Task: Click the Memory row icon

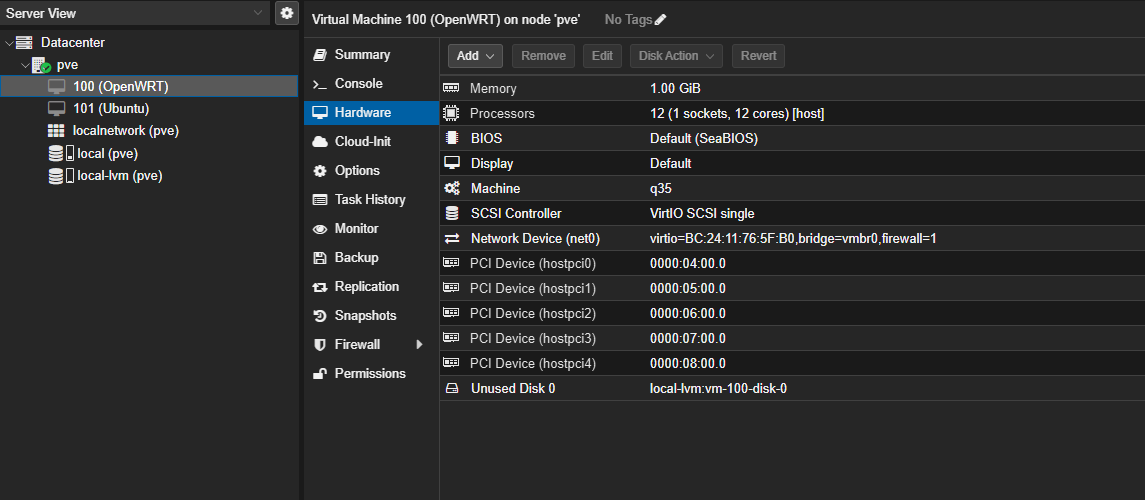Action: coord(451,88)
